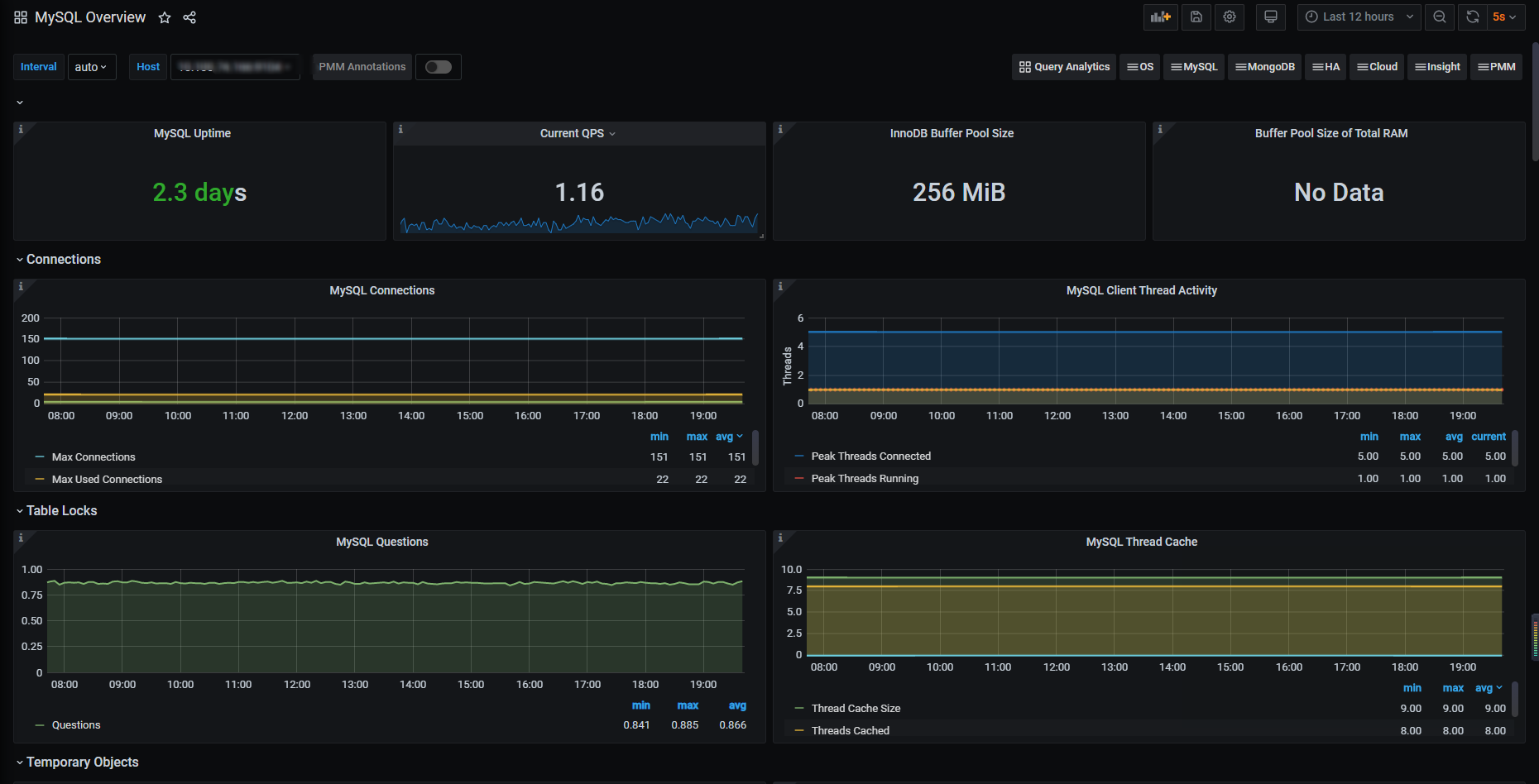The width and height of the screenshot is (1539, 784).
Task: Toggle Peak Threads Connected series in legend
Action: (x=871, y=457)
